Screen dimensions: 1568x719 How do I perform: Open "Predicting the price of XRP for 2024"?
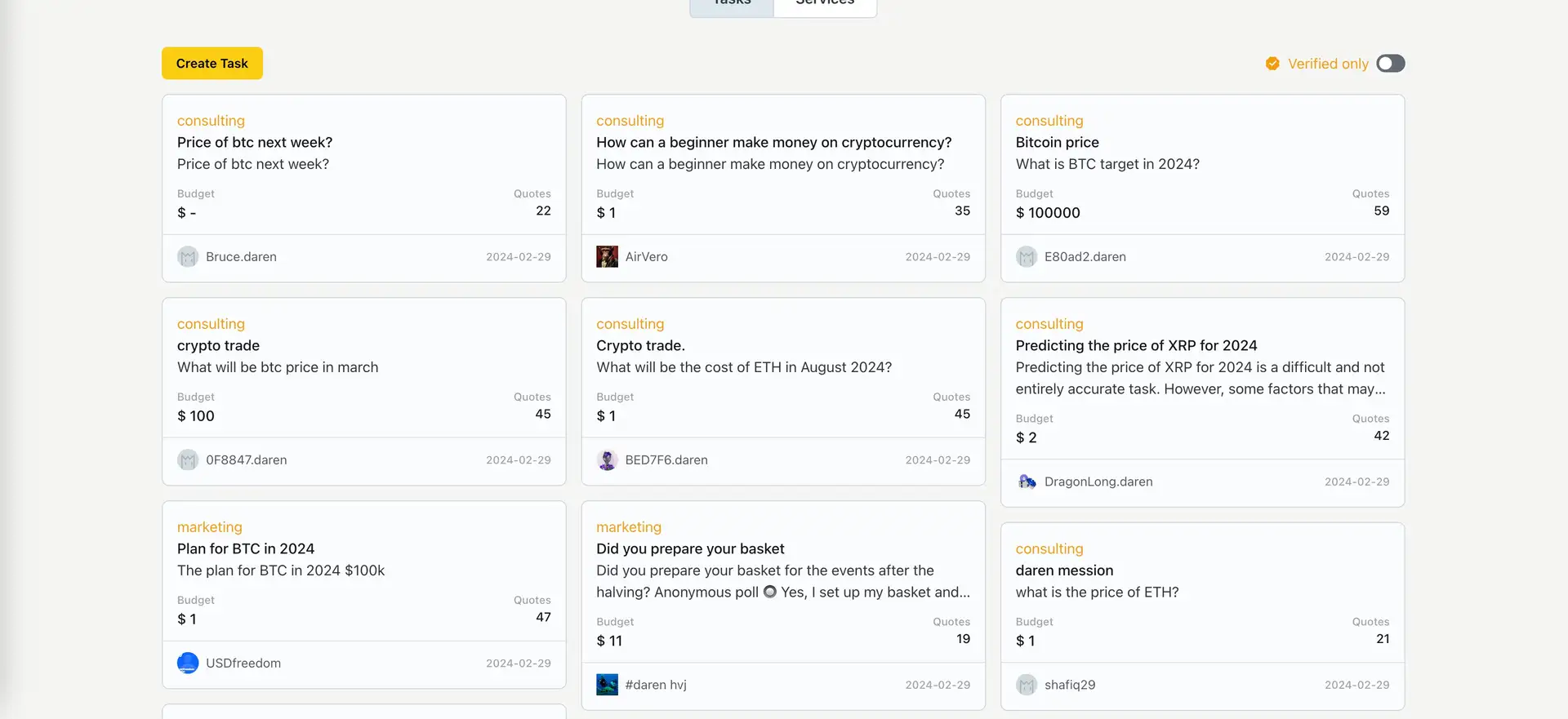point(1136,346)
